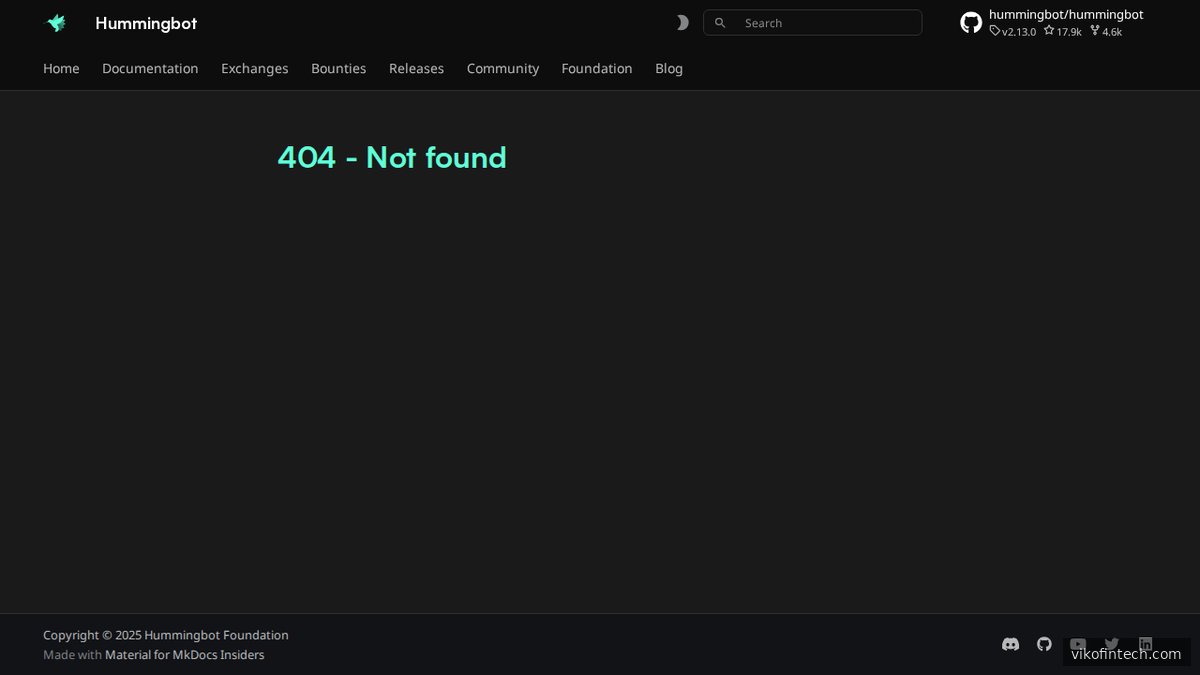Open the hummingbot/hummingbot repository link
The width and height of the screenshot is (1200, 675).
(x=1065, y=14)
